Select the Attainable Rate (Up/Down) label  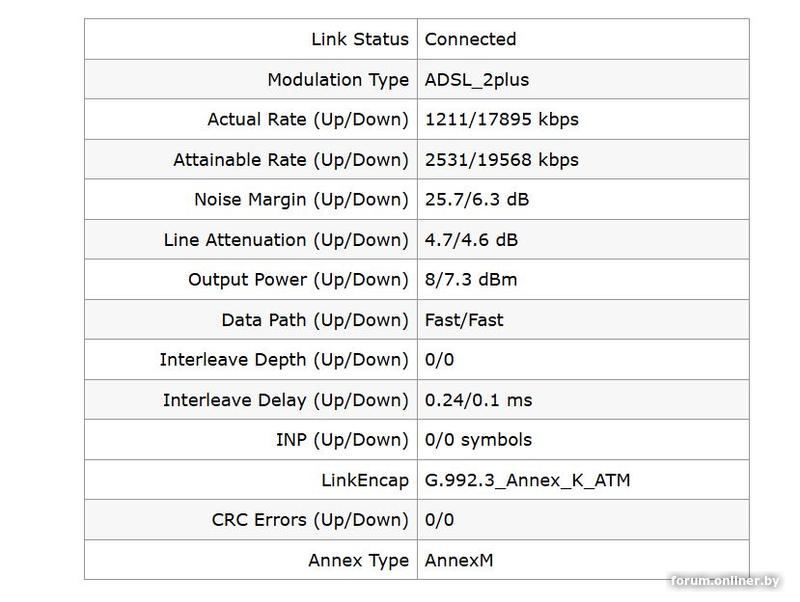(x=291, y=159)
